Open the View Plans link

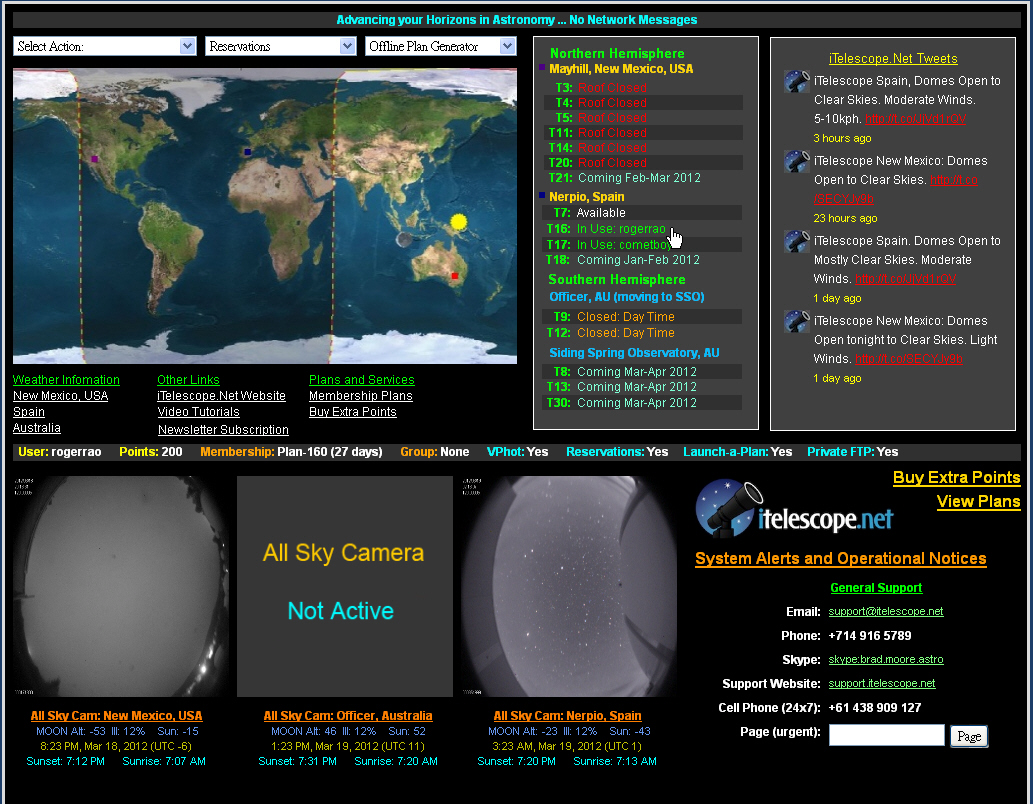point(978,502)
